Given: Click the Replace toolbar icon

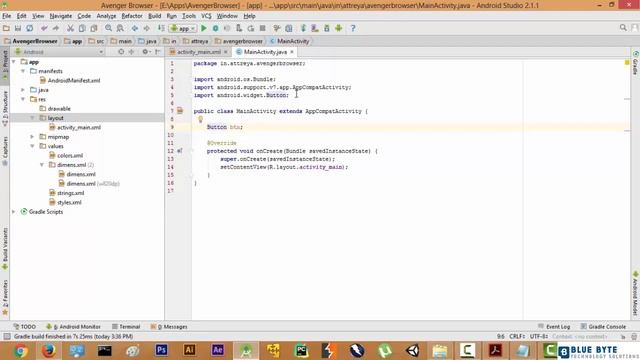Looking at the screenshot, I should (x=120, y=28).
